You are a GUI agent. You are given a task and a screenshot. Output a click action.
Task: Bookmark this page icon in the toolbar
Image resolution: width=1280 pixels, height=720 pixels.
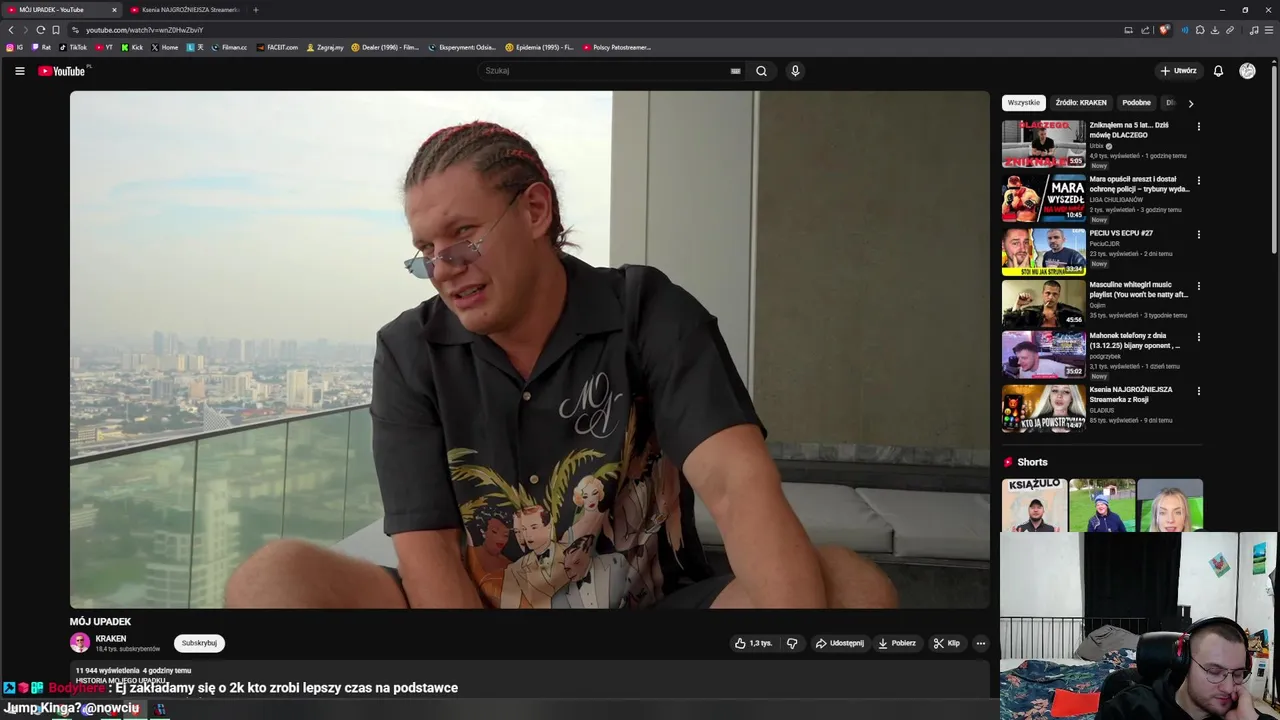(56, 30)
